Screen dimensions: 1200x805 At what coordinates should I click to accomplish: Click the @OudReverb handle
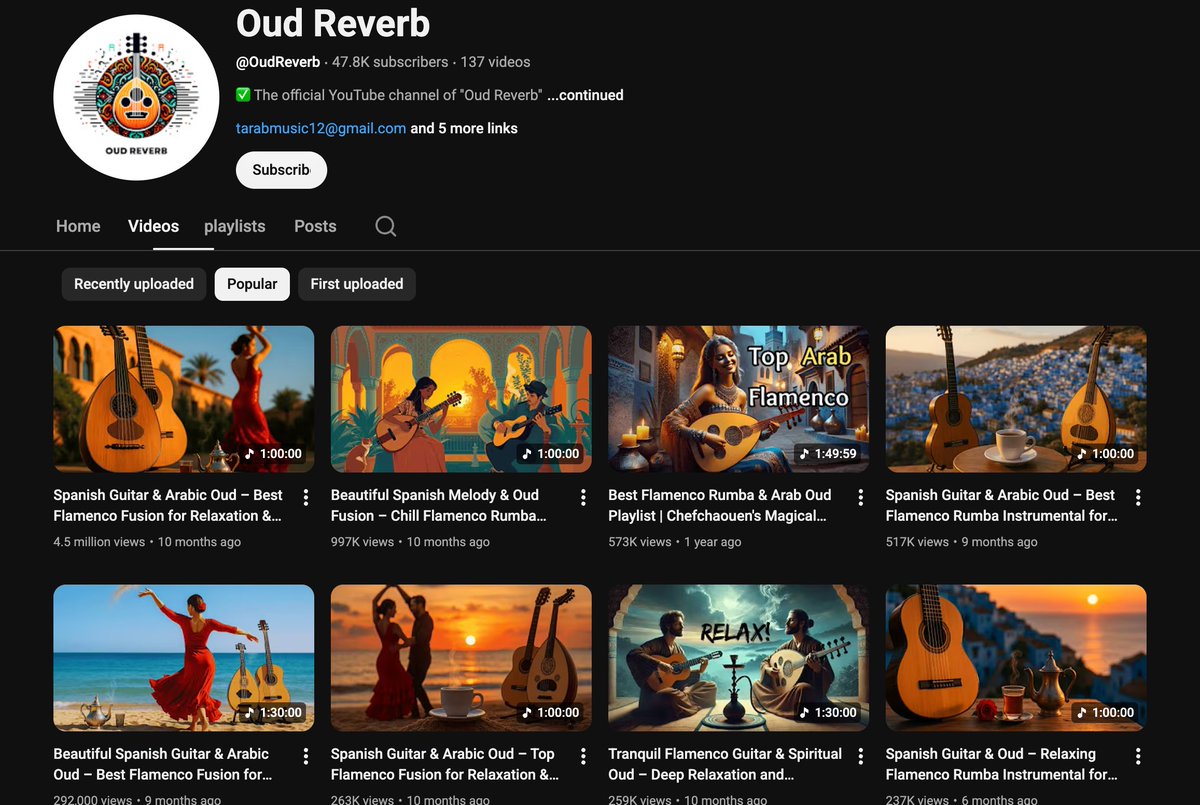tap(278, 62)
